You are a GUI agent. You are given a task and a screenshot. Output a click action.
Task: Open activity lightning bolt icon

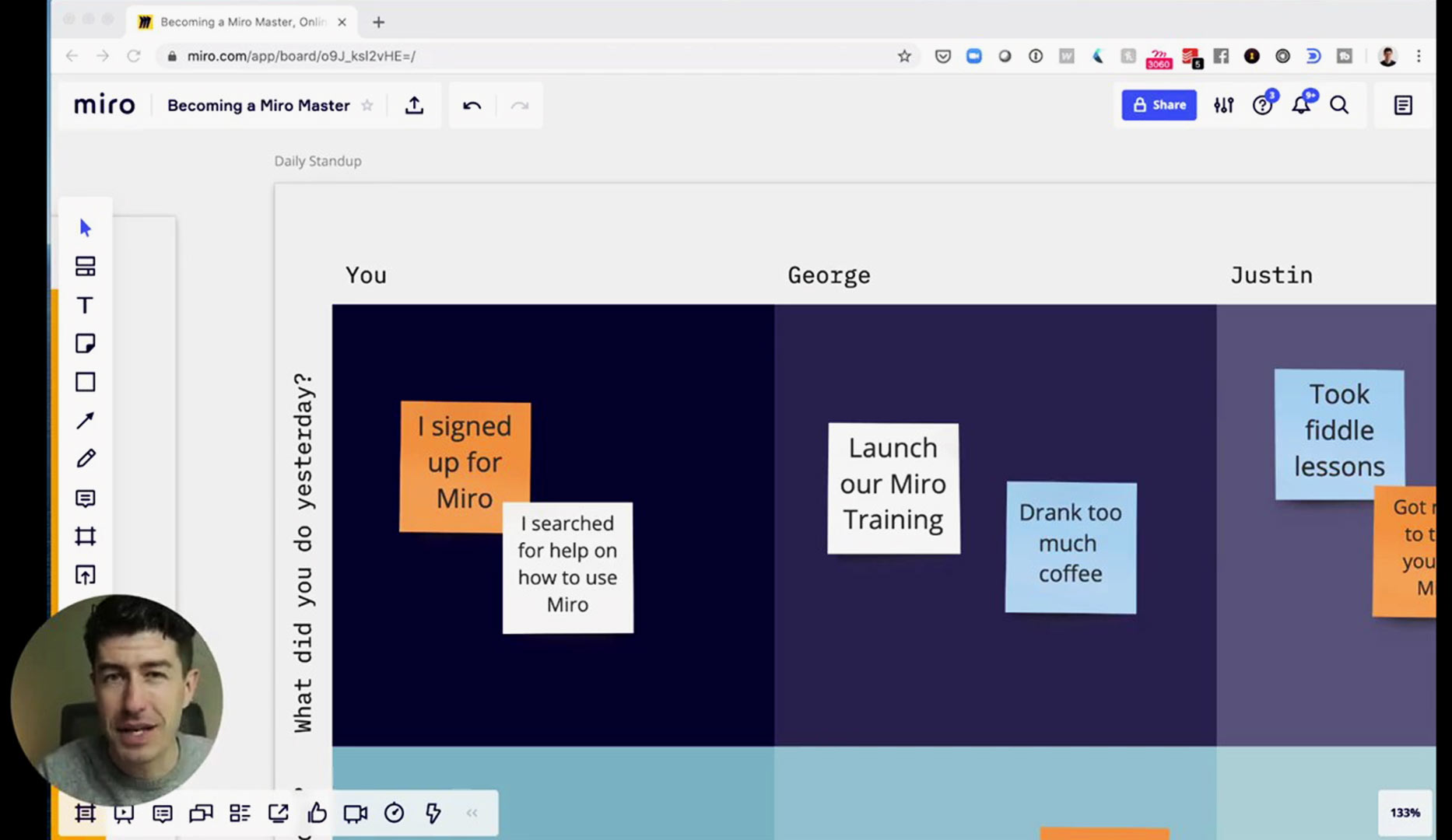(433, 813)
